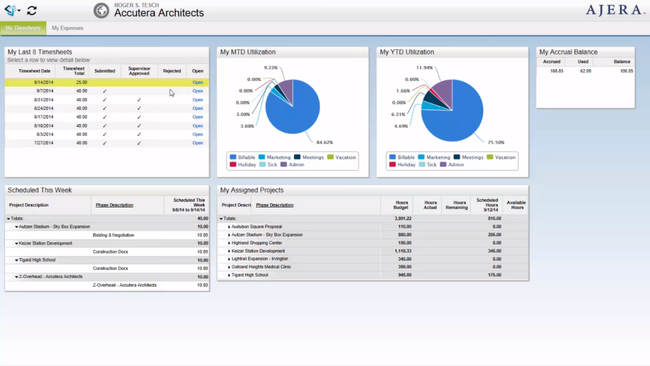Click the Submitted checkmark for 8/24/2014

coord(104,108)
